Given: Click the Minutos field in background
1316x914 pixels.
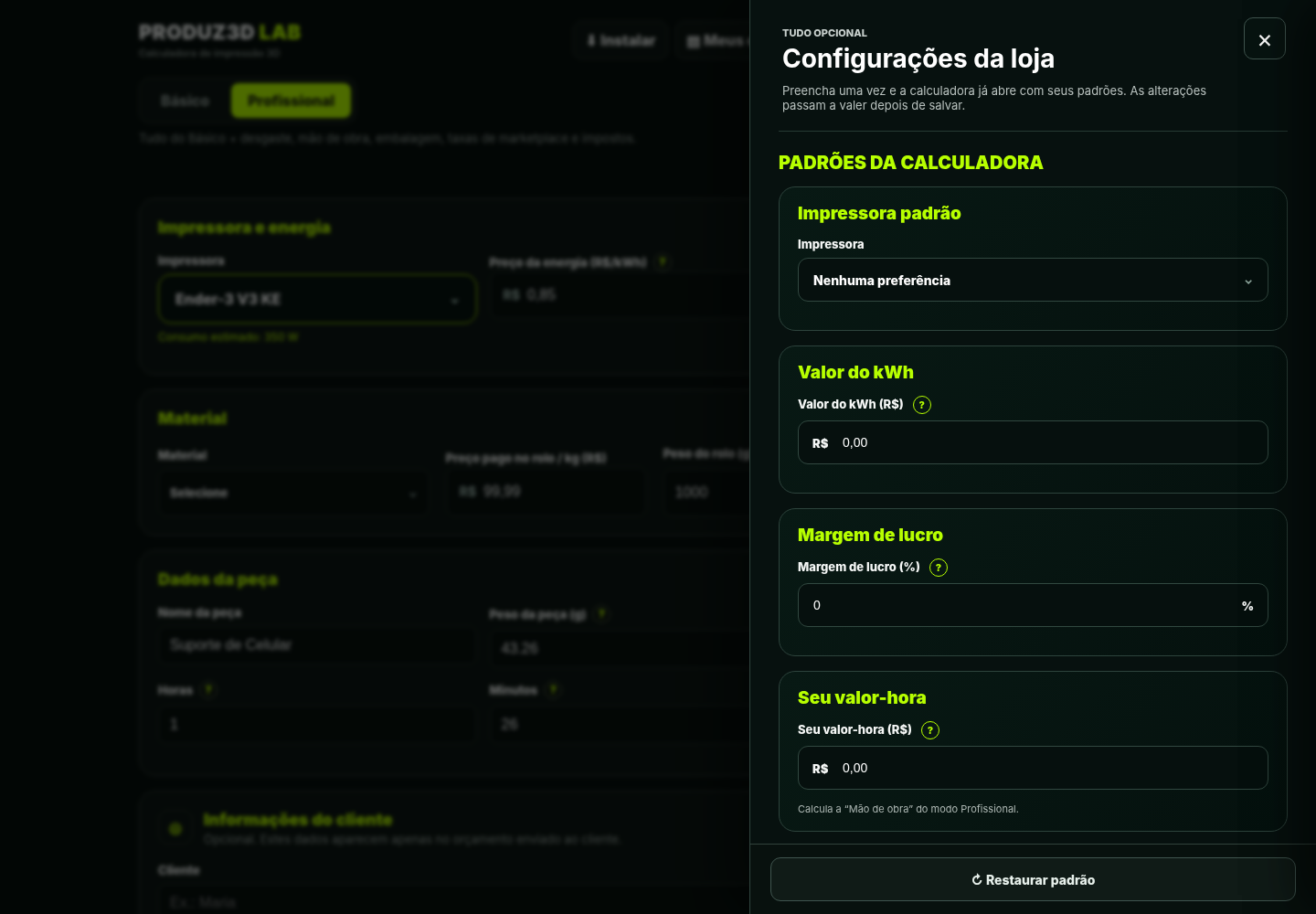Looking at the screenshot, I should 619,724.
